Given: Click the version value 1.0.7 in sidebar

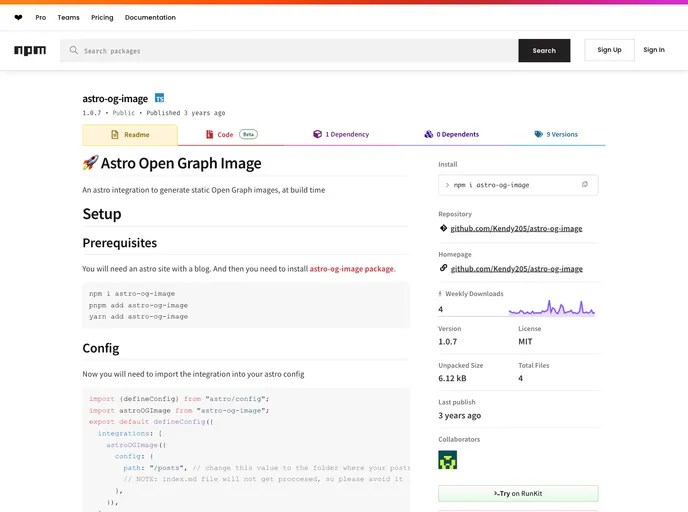Looking at the screenshot, I should coord(448,342).
